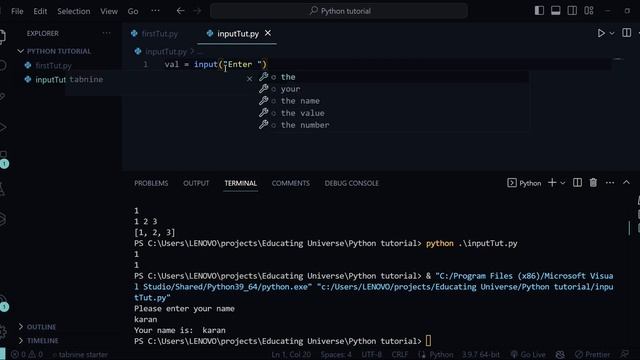Toggle the secondary side bar layout icon
Viewport: 640px width, 360px height.
(572, 11)
